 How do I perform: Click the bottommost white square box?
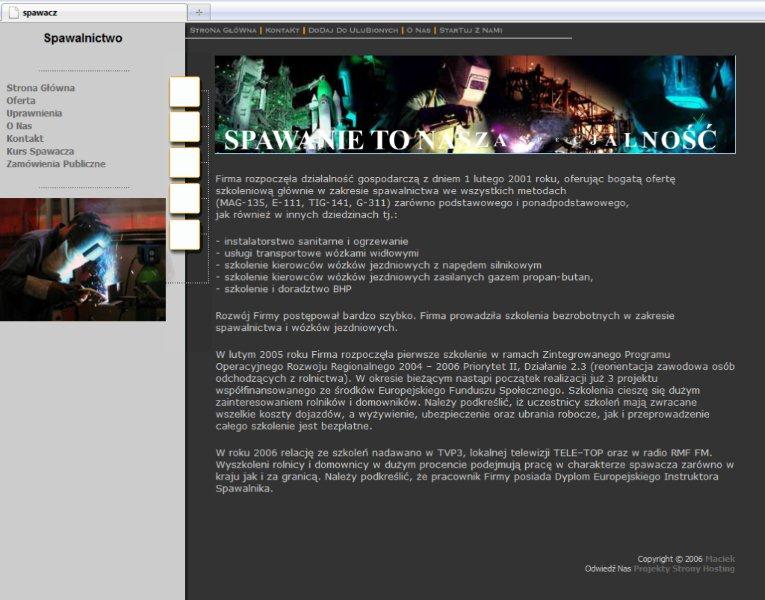[185, 235]
